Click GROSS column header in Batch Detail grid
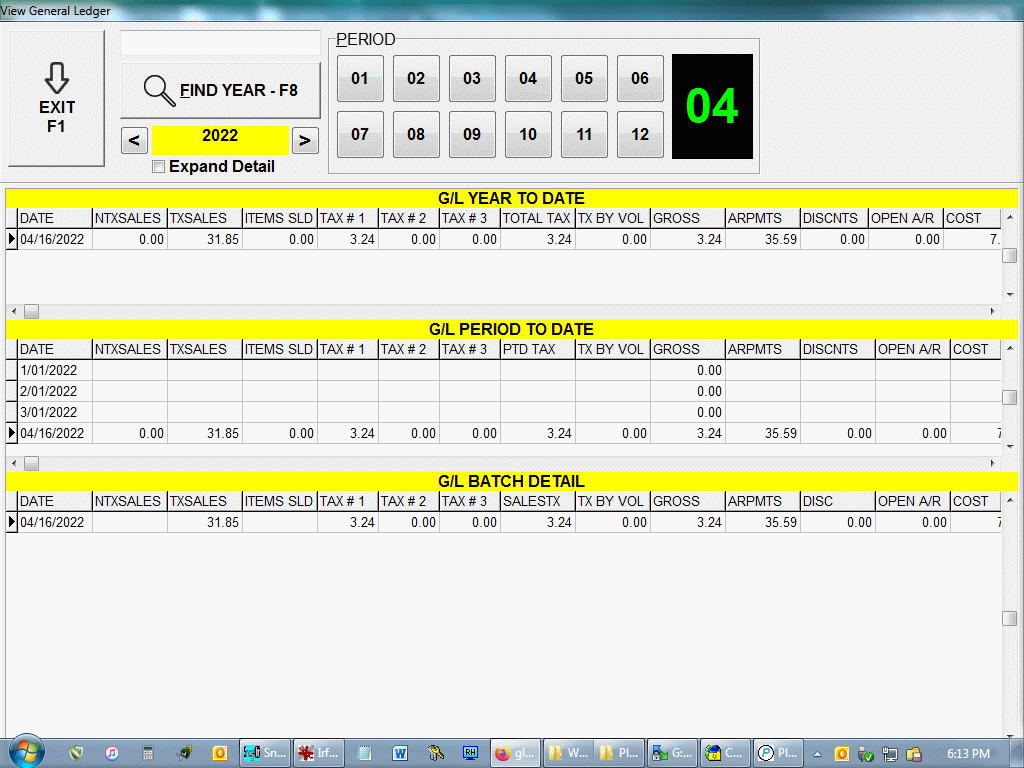The image size is (1024, 768). pos(687,501)
